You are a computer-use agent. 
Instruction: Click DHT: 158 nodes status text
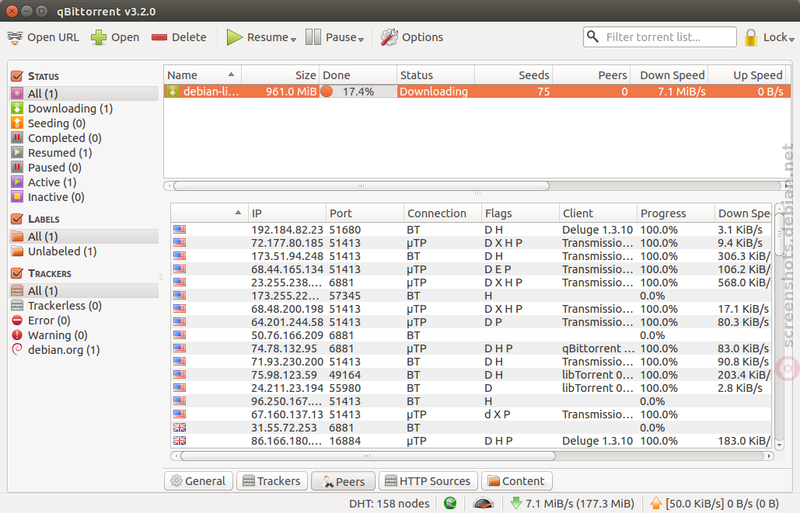389,504
